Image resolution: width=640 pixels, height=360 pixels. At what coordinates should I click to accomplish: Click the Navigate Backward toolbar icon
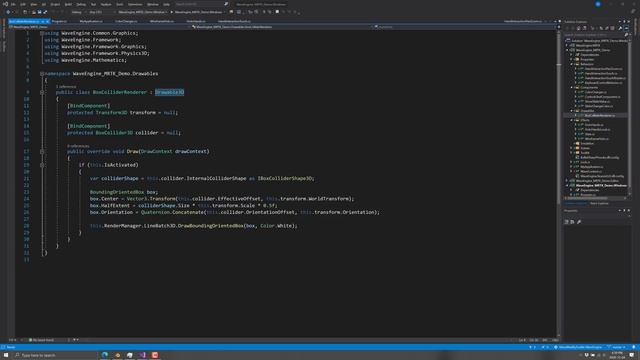(x=8, y=12)
